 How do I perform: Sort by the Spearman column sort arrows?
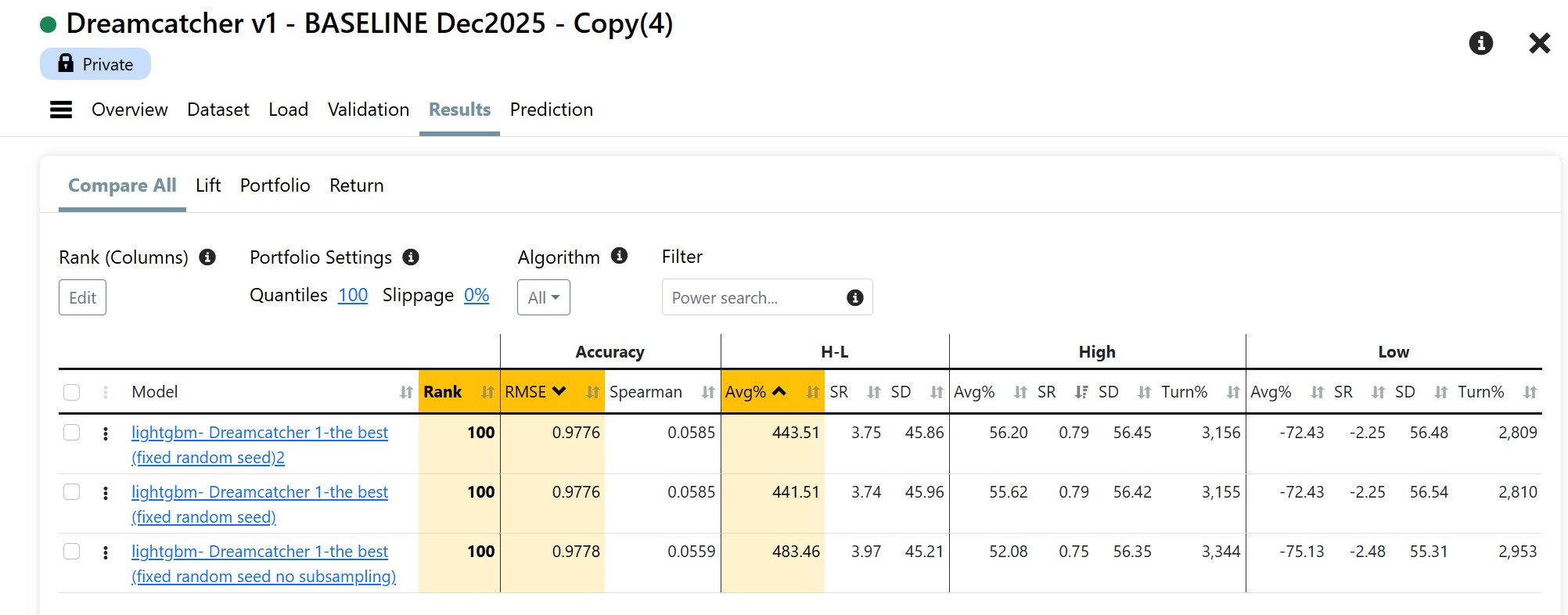pyautogui.click(x=707, y=393)
